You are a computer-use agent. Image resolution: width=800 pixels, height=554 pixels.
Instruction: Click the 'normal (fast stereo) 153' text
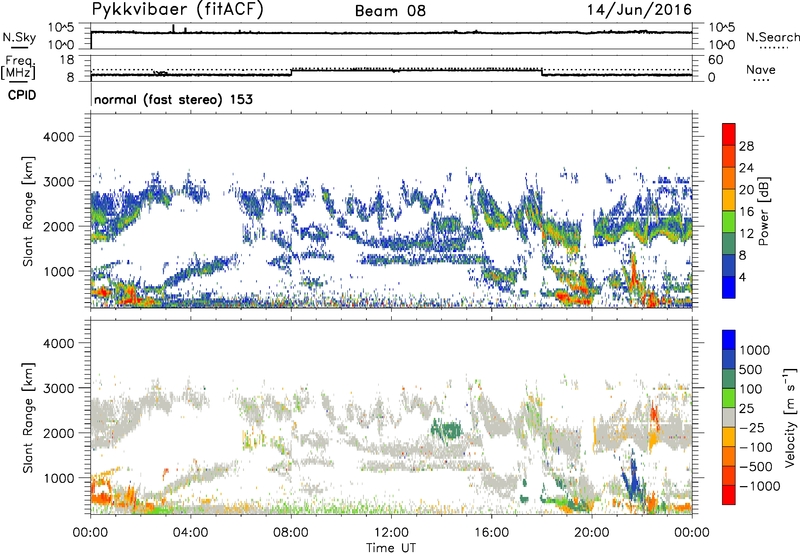tap(173, 99)
